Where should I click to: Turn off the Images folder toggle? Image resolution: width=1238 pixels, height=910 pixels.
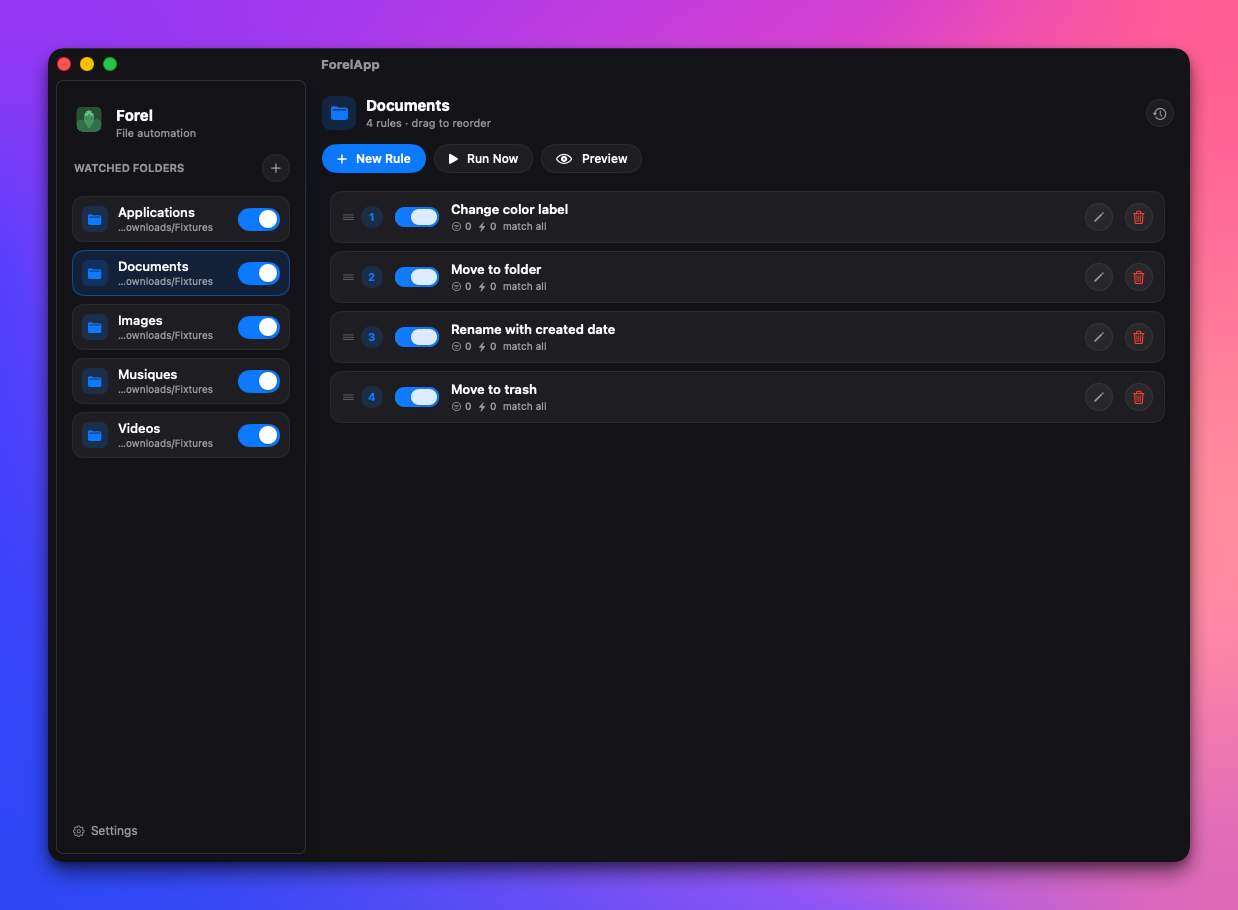click(259, 327)
